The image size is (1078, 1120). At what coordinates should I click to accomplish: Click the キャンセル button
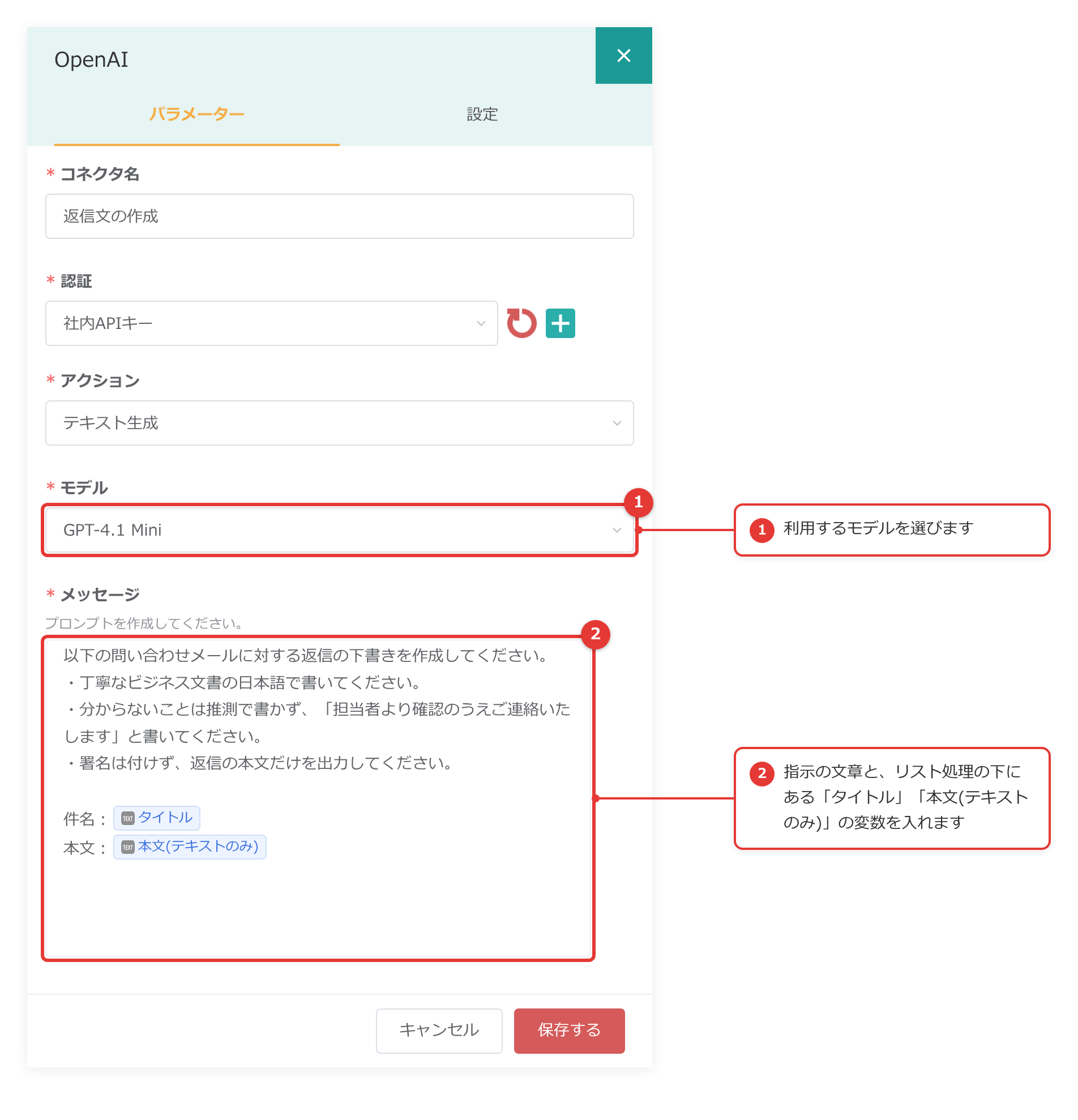pos(439,1031)
